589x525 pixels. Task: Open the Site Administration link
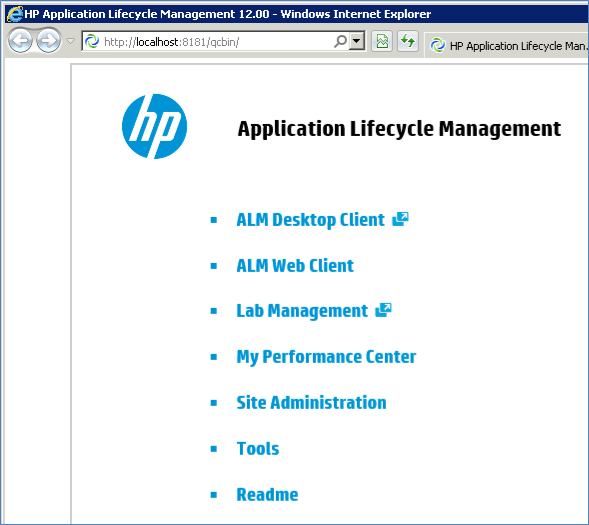click(x=311, y=403)
